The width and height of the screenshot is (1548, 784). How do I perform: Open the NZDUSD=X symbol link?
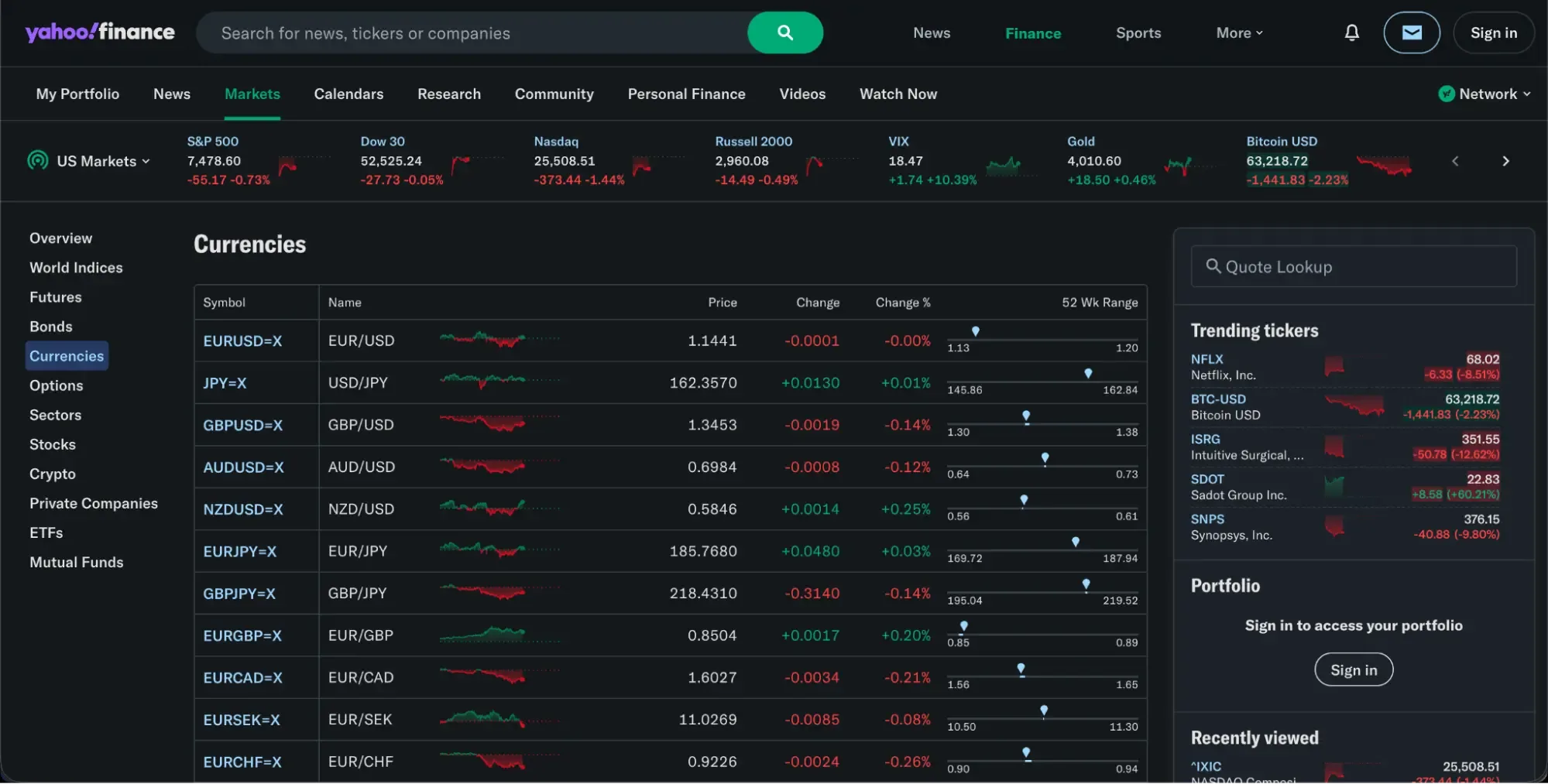click(243, 509)
